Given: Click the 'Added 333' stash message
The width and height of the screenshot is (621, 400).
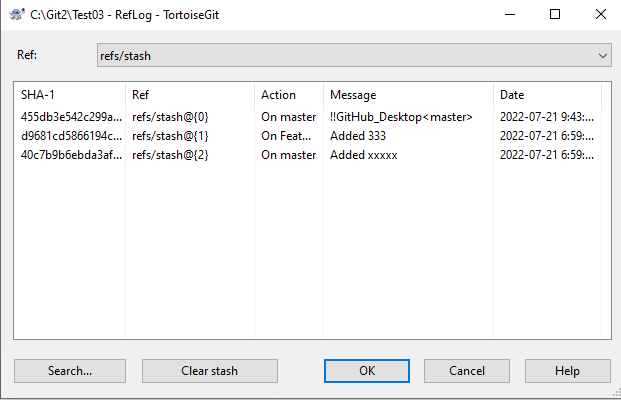Looking at the screenshot, I should click(358, 136).
